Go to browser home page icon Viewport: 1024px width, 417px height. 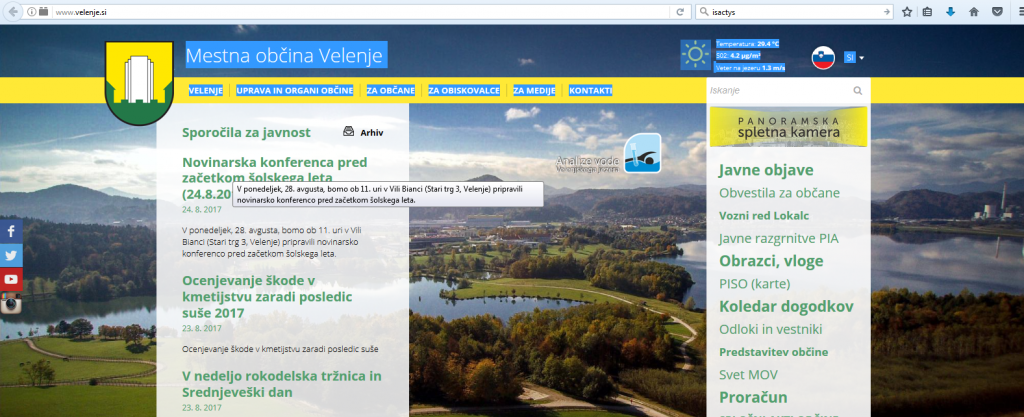point(974,12)
